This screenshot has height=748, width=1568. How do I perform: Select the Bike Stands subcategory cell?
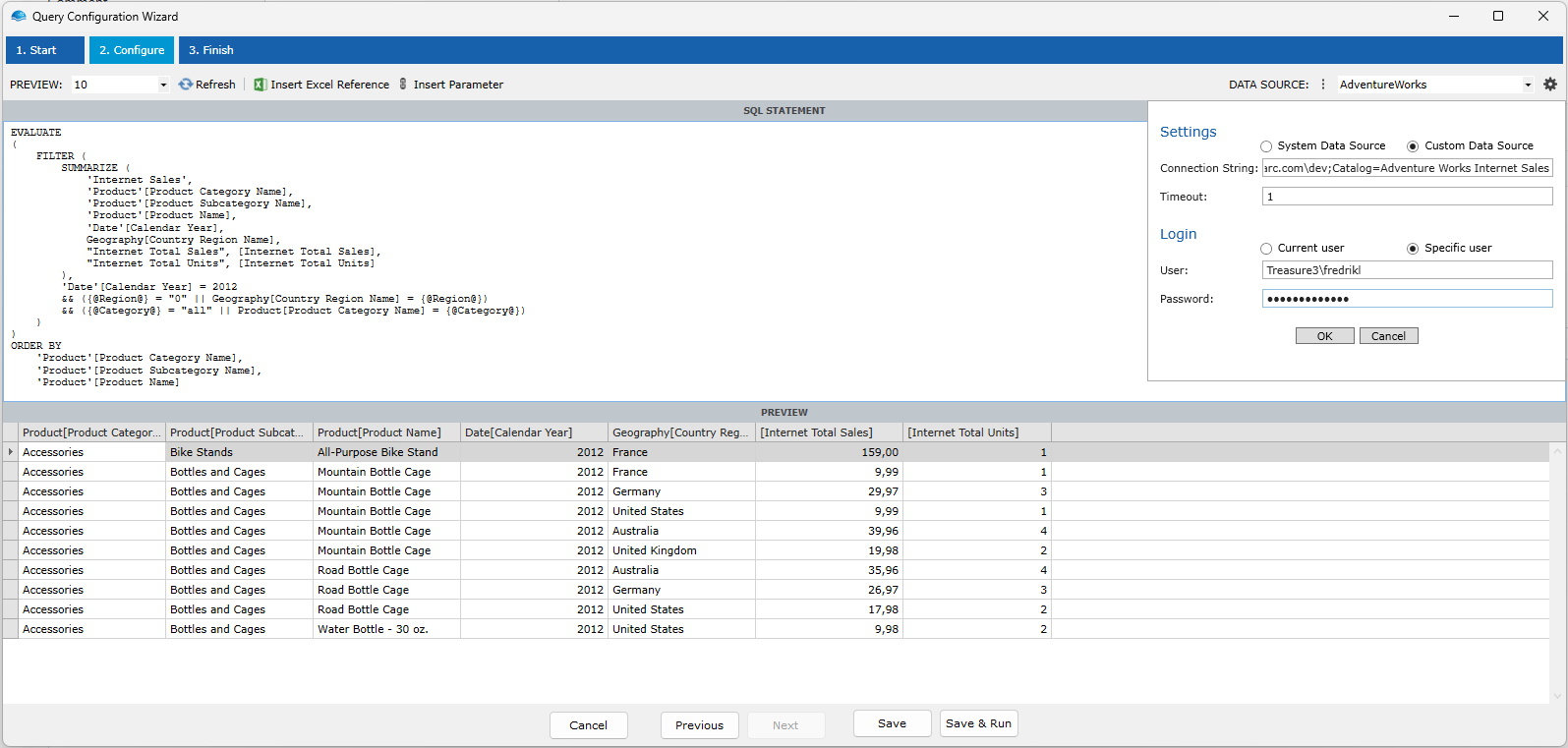tap(240, 452)
